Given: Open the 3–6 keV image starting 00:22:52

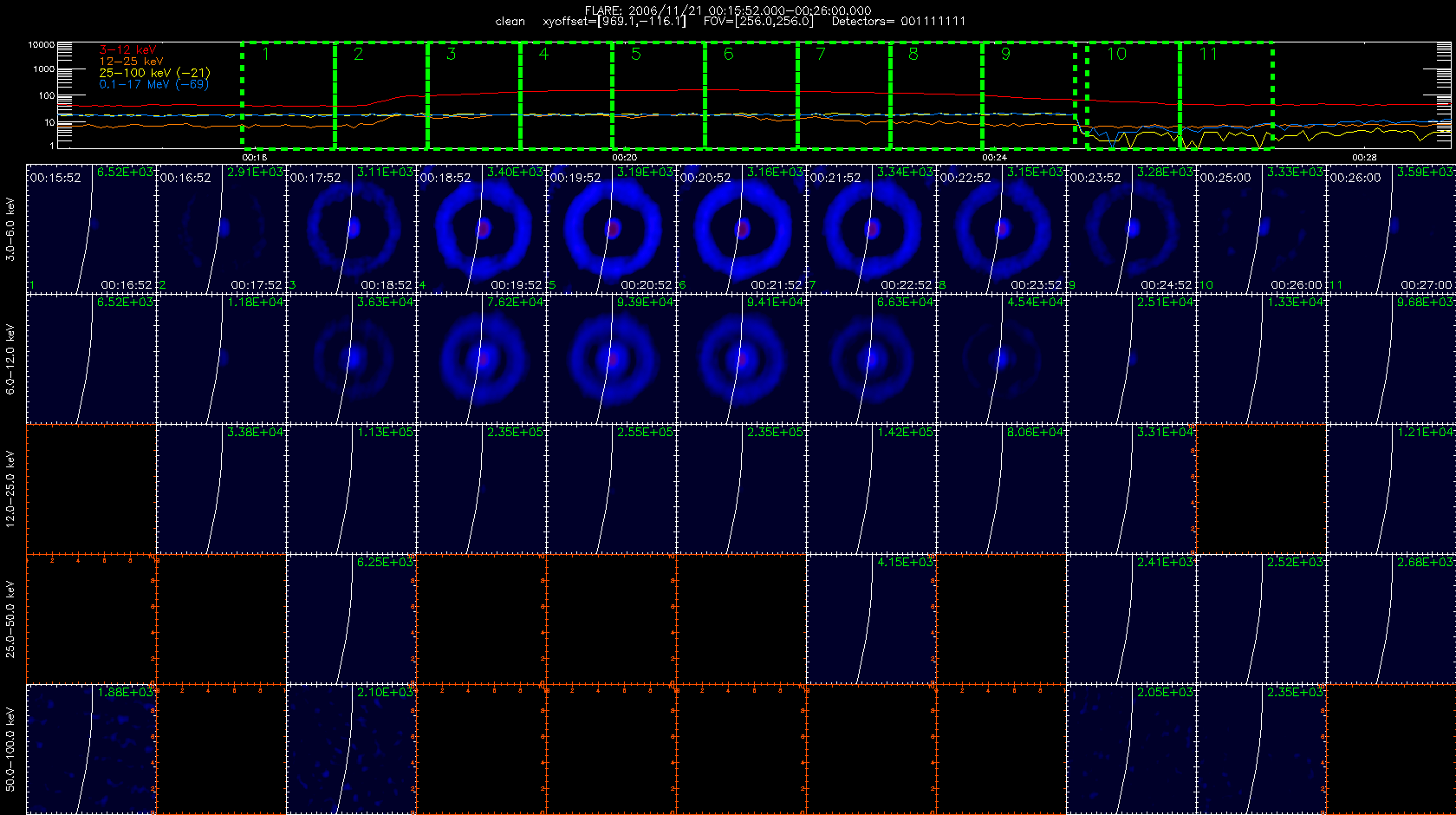Looking at the screenshot, I should coord(1001,229).
